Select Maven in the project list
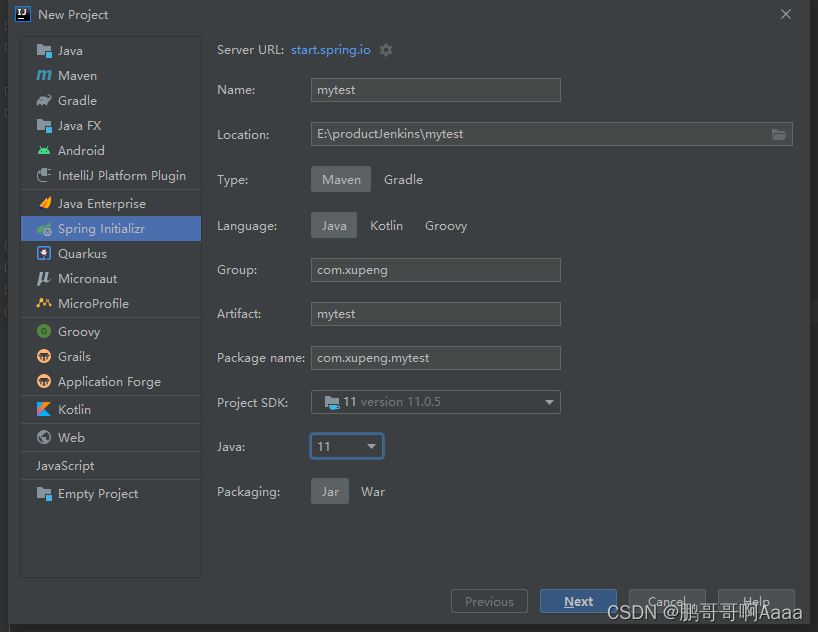Image resolution: width=818 pixels, height=632 pixels. pos(111,76)
